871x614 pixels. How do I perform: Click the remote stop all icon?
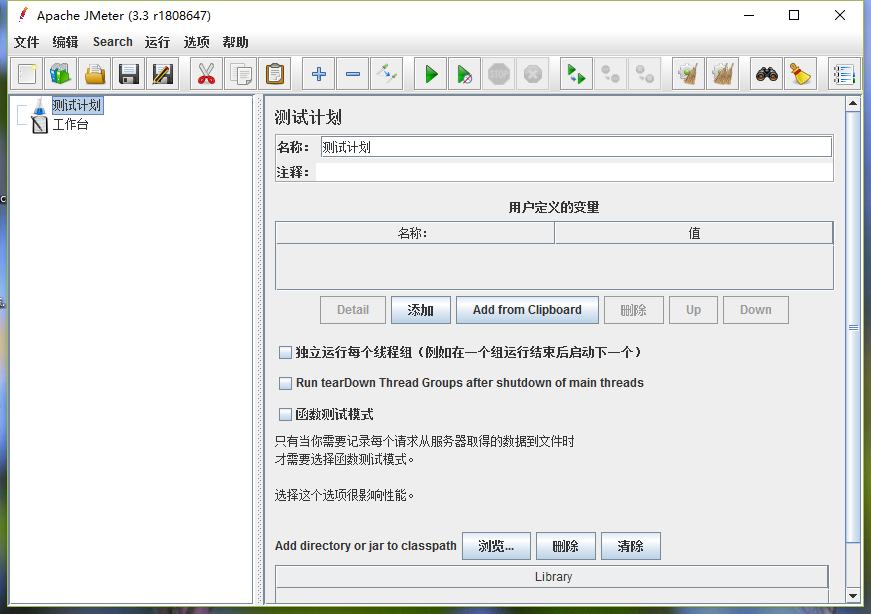pos(610,74)
